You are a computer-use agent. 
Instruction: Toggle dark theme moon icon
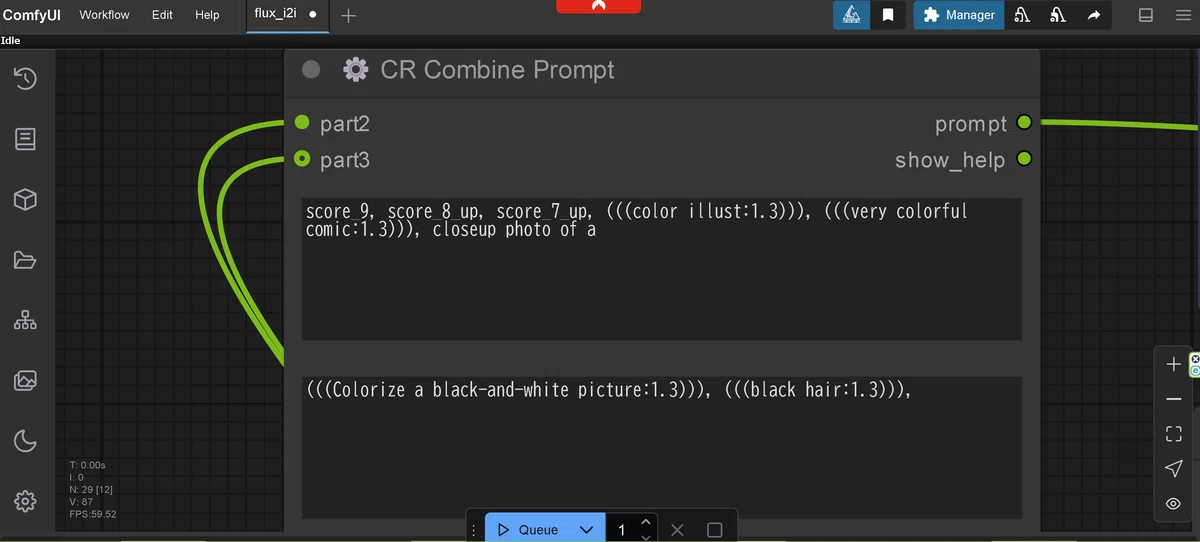click(25, 440)
